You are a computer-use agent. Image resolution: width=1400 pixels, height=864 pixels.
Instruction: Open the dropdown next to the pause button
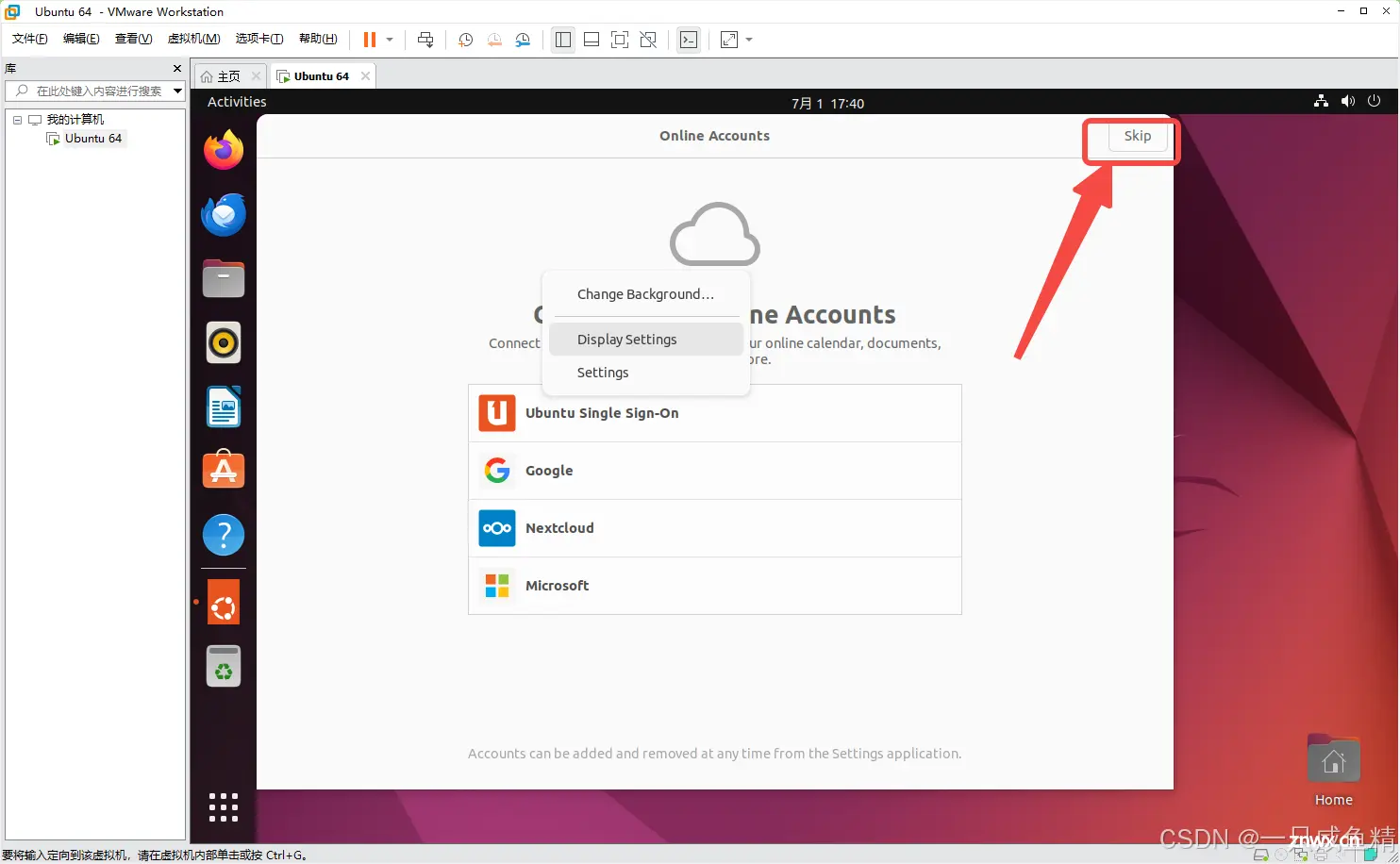coord(390,40)
